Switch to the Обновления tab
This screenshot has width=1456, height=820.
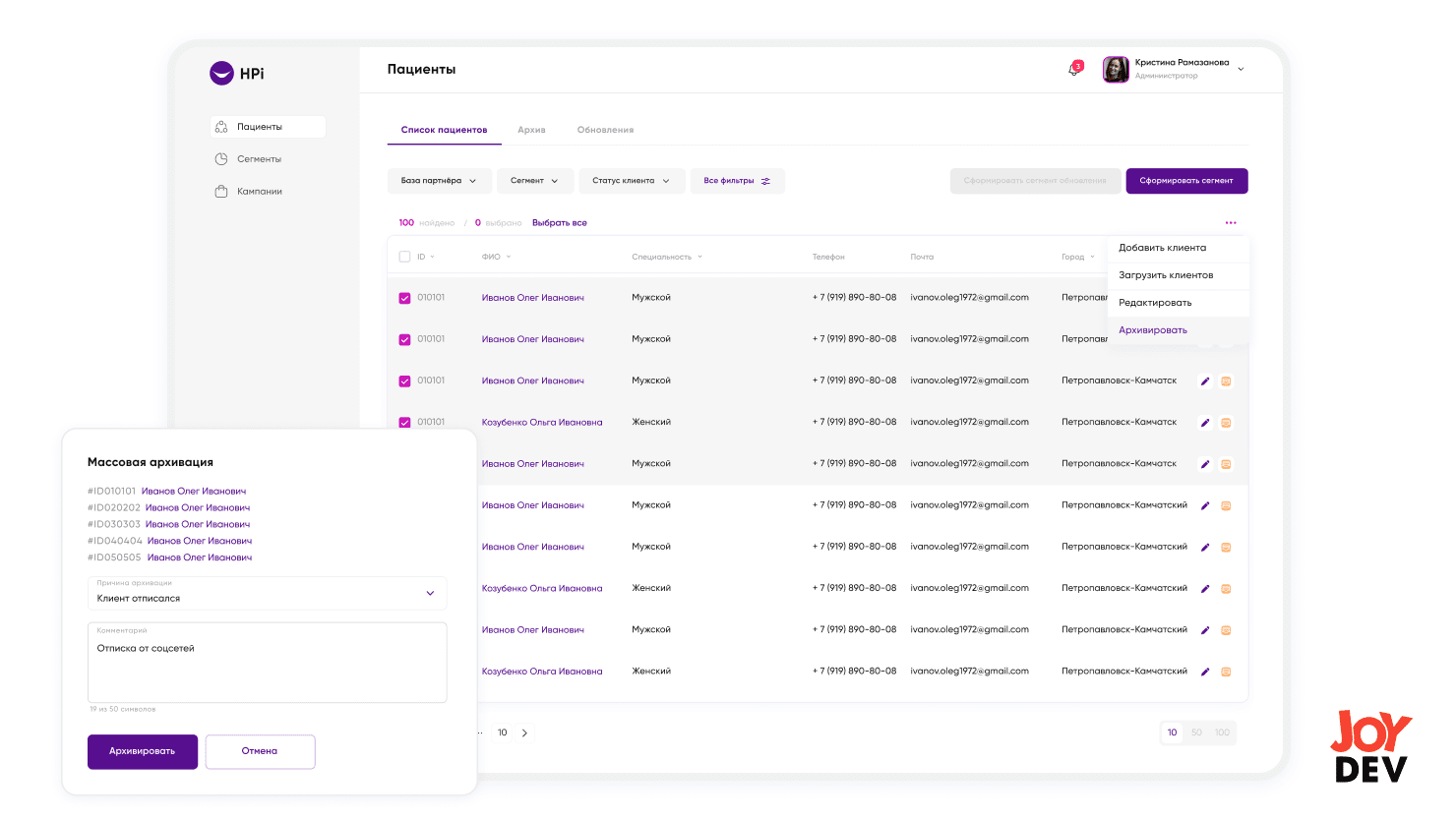[605, 130]
